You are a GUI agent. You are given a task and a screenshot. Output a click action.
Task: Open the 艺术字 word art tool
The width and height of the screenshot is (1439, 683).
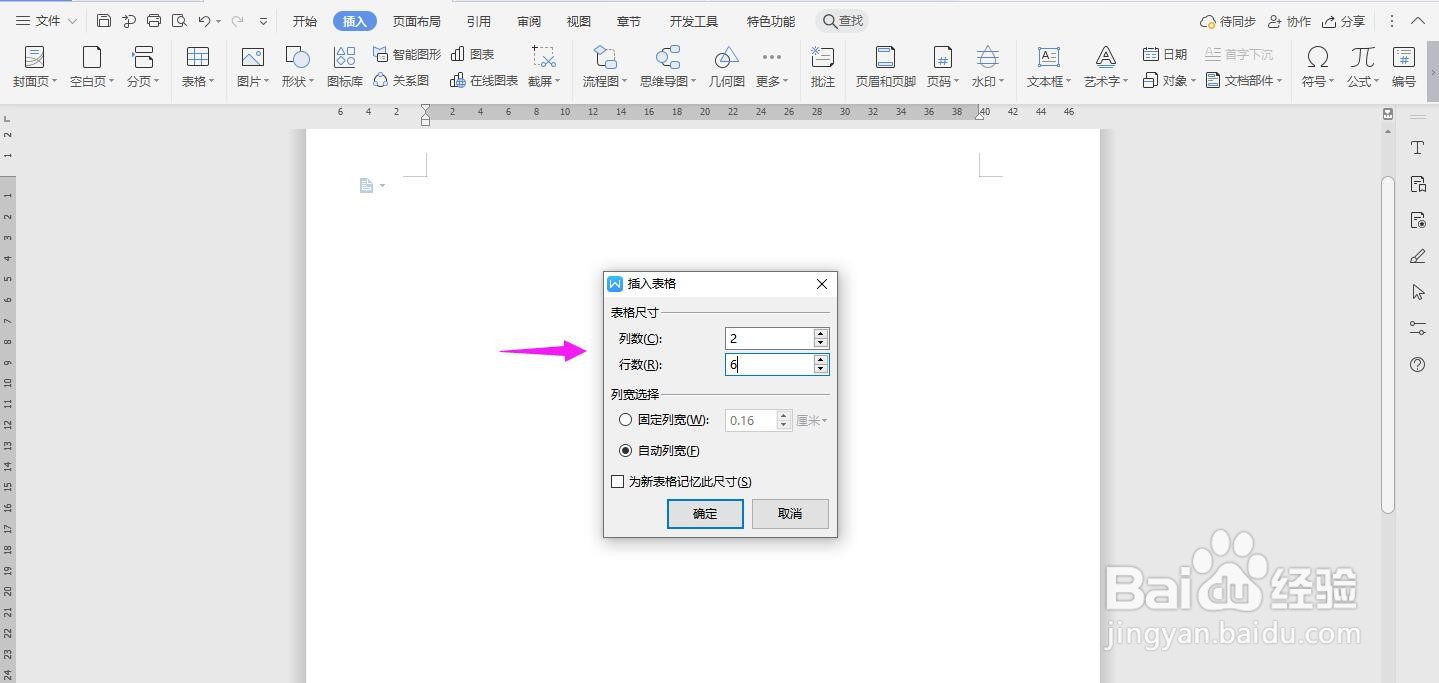coord(1106,67)
